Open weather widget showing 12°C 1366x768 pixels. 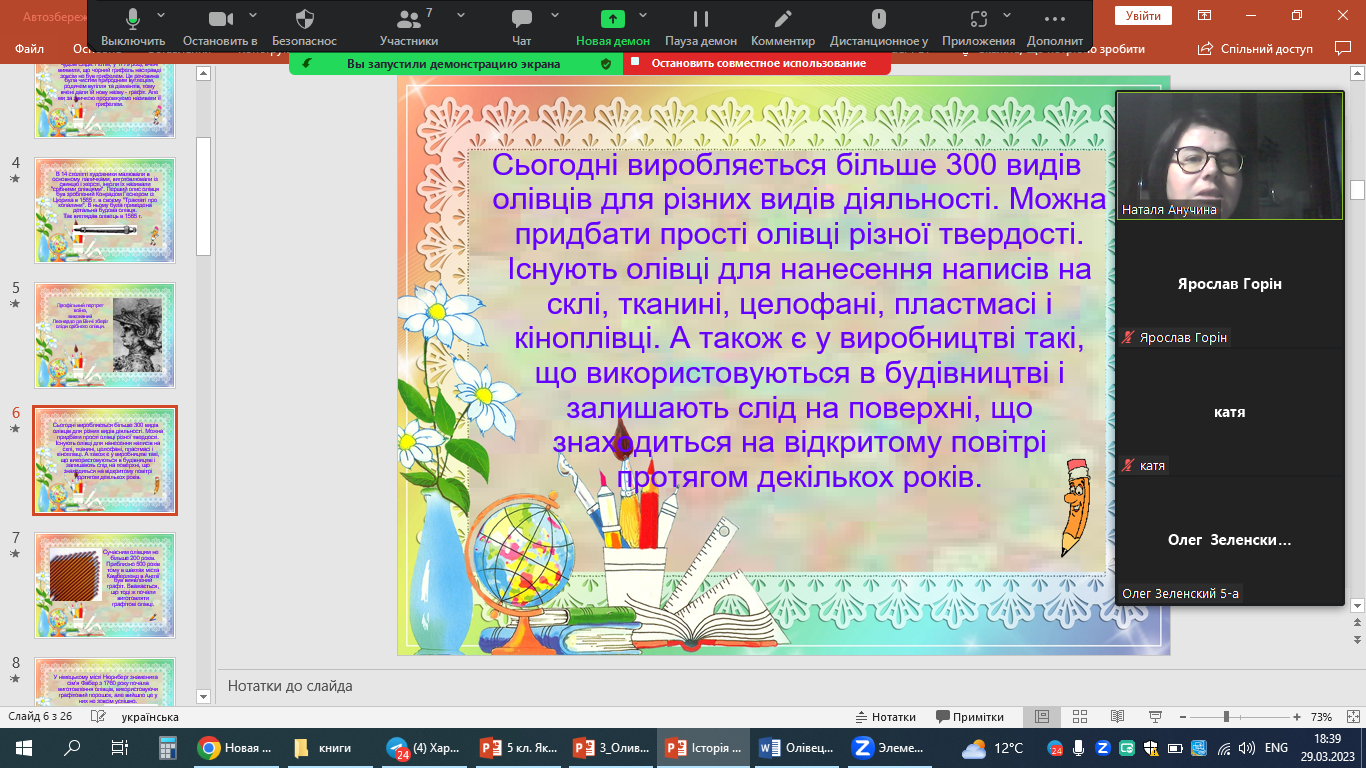[993, 747]
